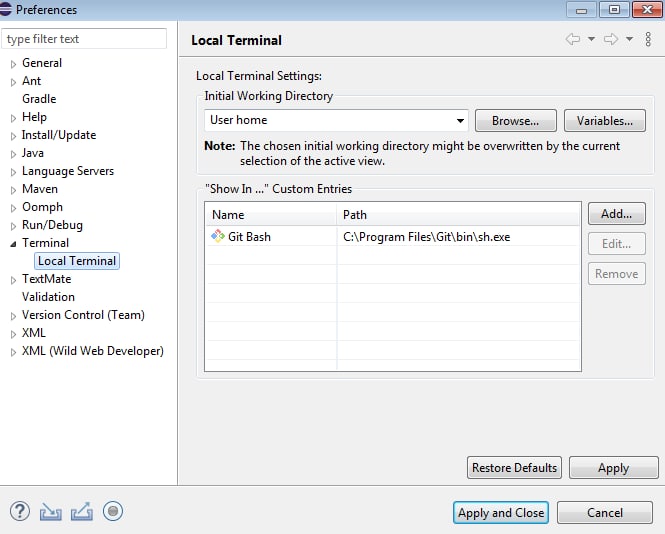Collapse the Terminal tree node

click(13, 244)
